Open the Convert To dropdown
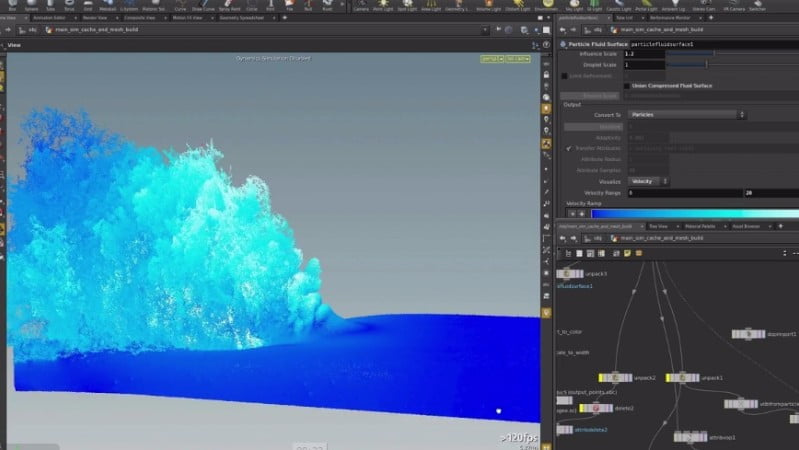The image size is (799, 450). [687, 115]
